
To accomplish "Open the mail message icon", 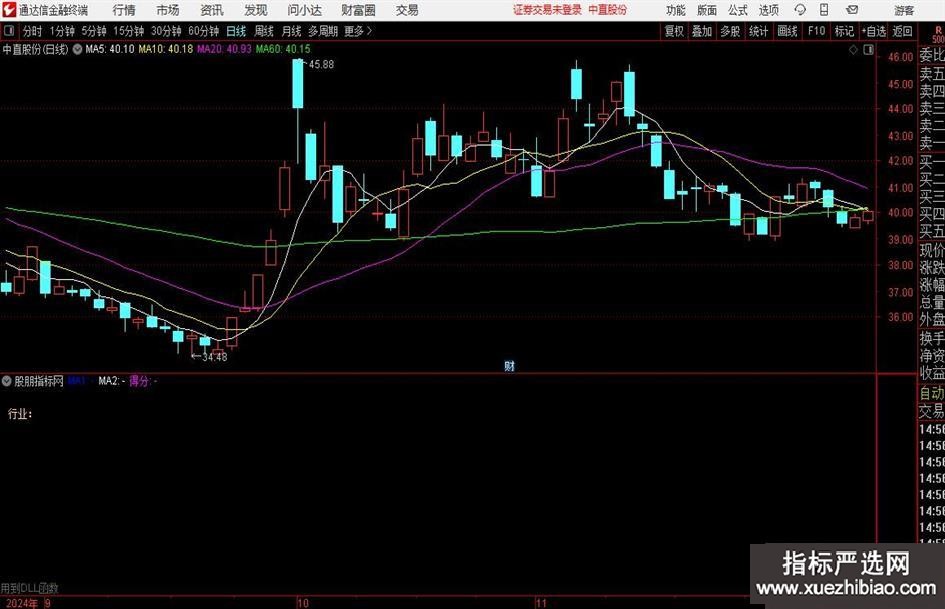I will (x=852, y=10).
